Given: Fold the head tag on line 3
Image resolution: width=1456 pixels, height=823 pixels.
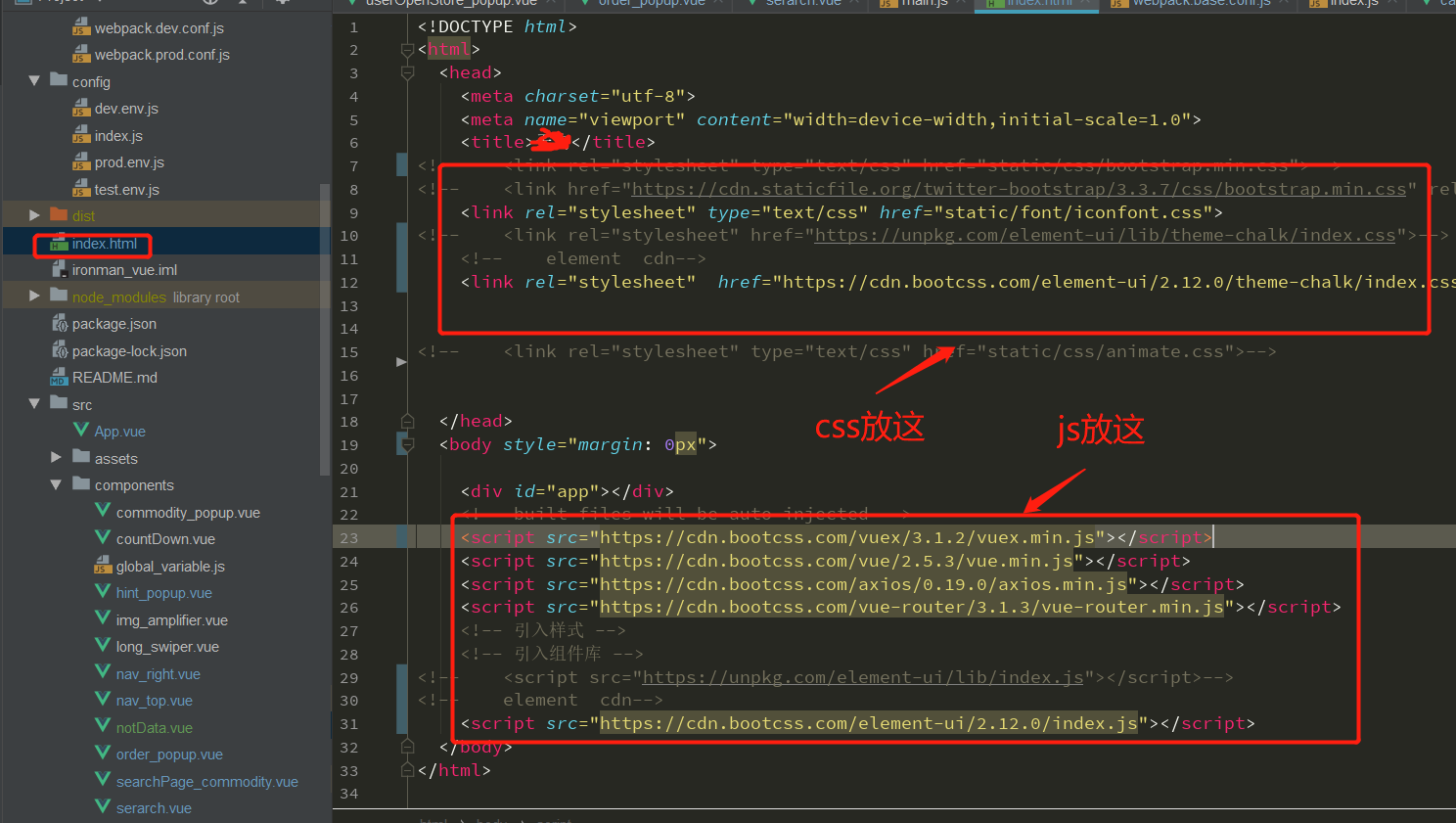Looking at the screenshot, I should (x=407, y=72).
